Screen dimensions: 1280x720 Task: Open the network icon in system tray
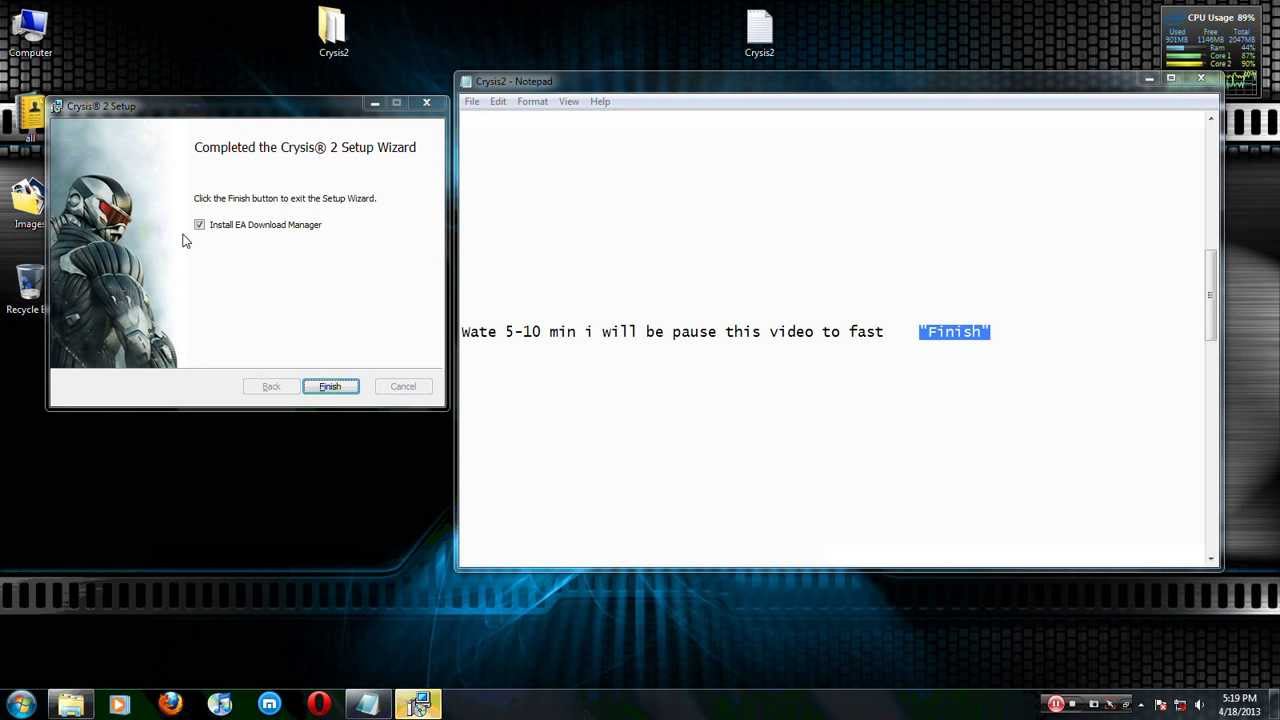pyautogui.click(x=1180, y=705)
